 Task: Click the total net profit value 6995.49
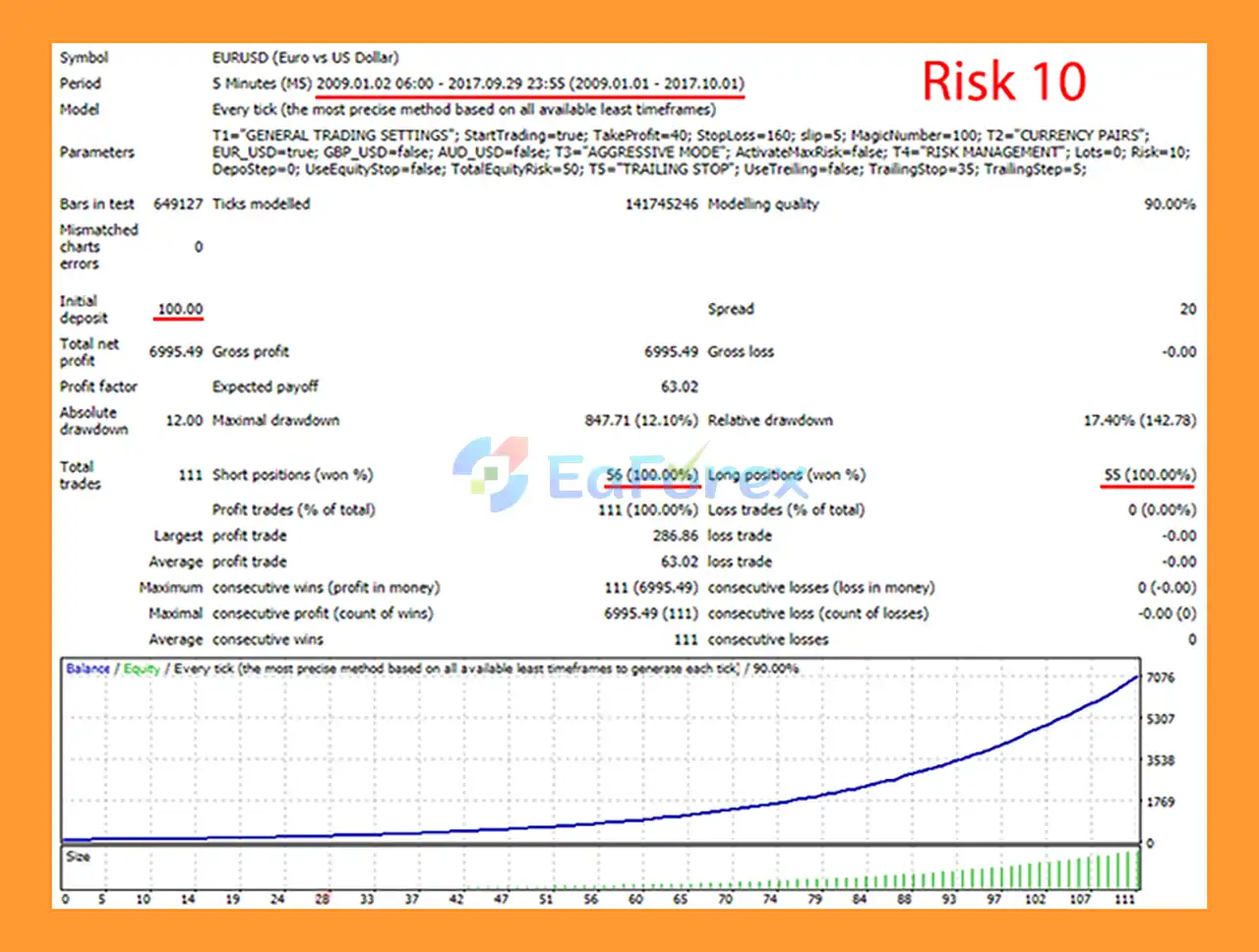pos(175,352)
